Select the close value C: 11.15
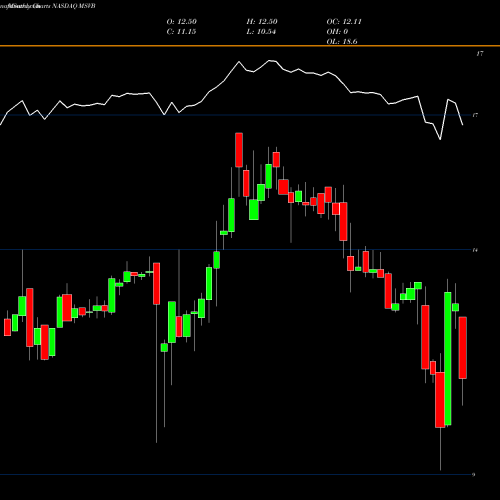 pyautogui.click(x=181, y=32)
